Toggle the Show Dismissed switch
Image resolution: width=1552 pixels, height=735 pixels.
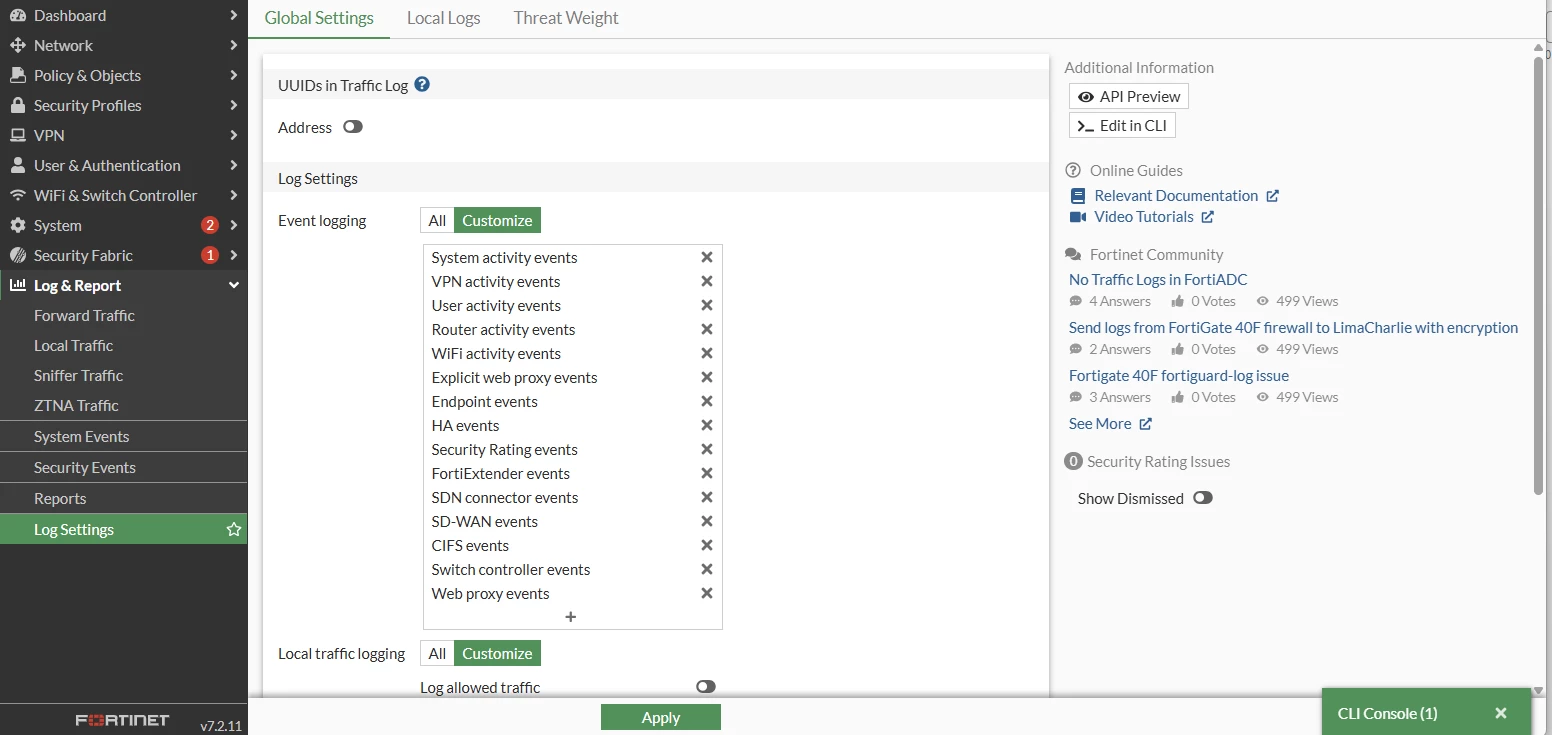click(x=1203, y=497)
